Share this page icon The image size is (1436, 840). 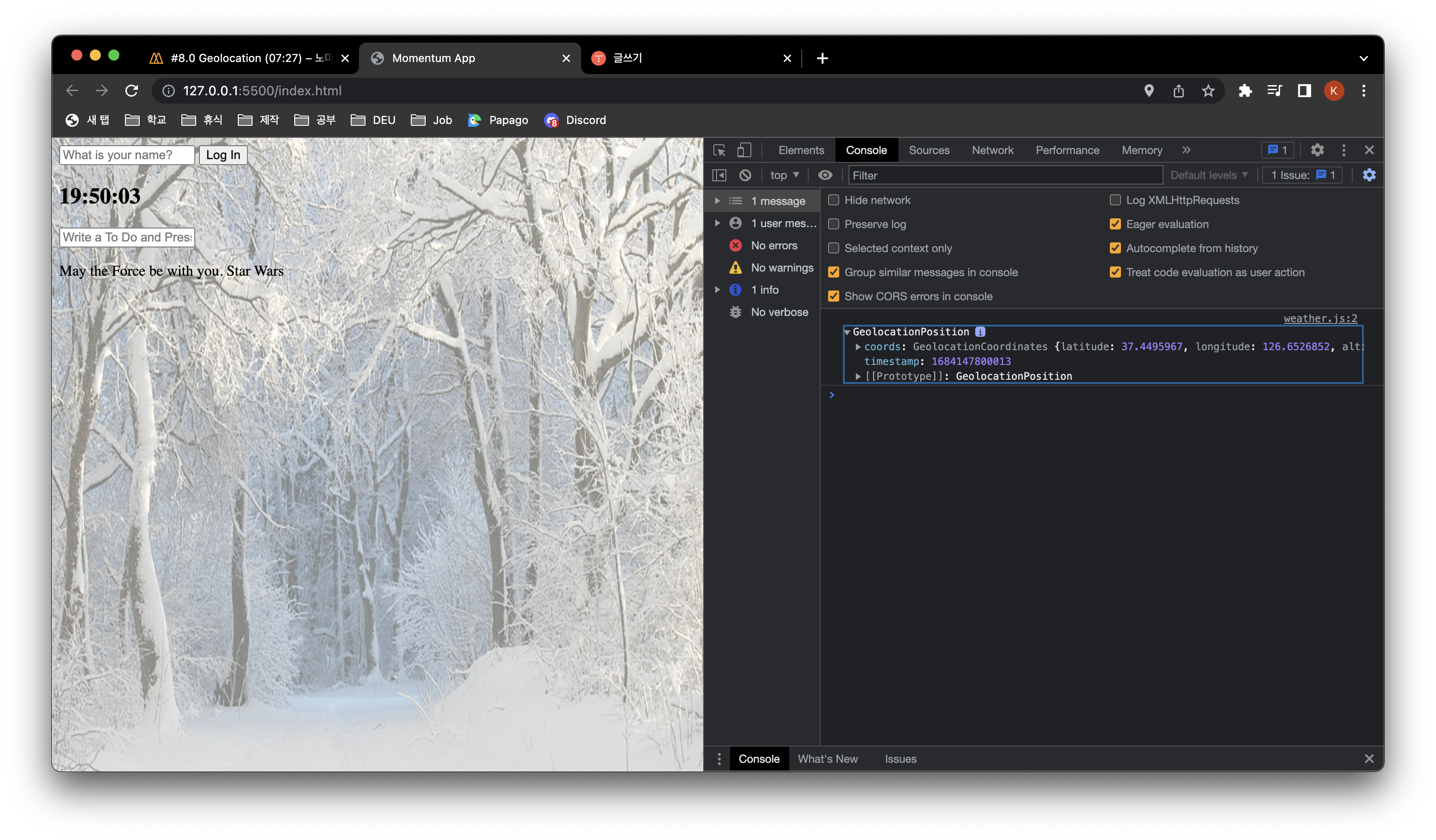[1178, 91]
